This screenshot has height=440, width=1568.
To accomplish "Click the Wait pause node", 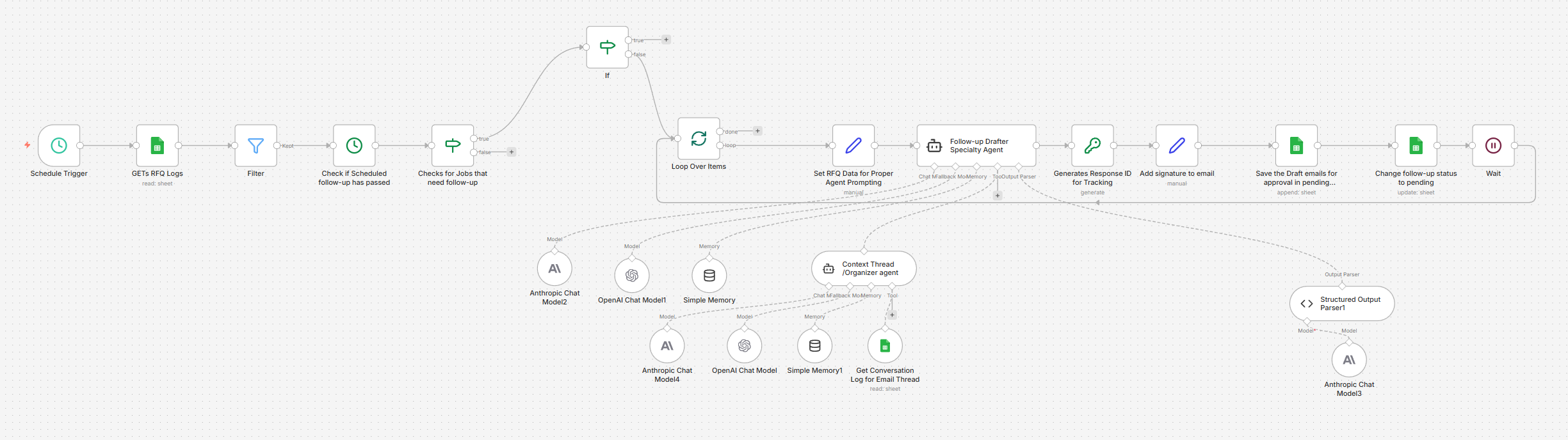I will pyautogui.click(x=1493, y=146).
